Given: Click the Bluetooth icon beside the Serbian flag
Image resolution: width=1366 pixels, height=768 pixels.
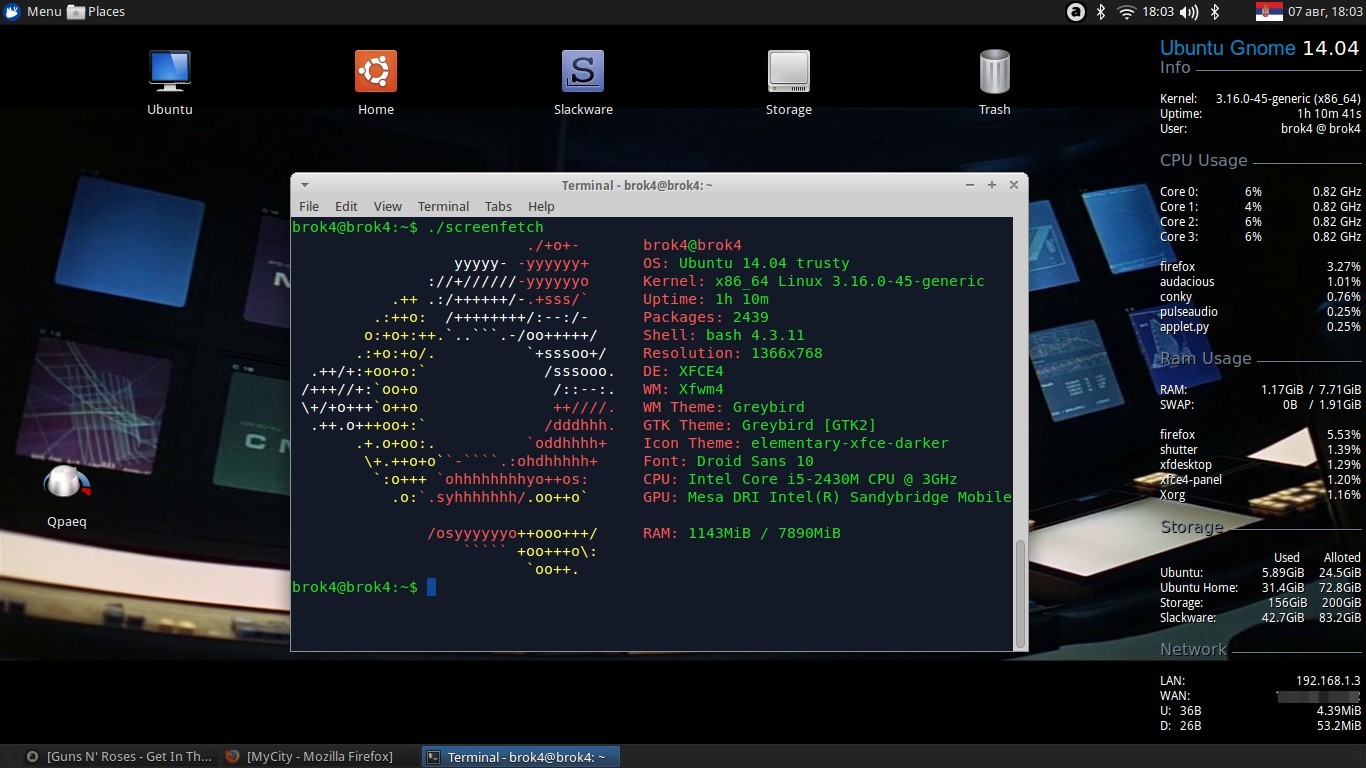Looking at the screenshot, I should [1216, 12].
